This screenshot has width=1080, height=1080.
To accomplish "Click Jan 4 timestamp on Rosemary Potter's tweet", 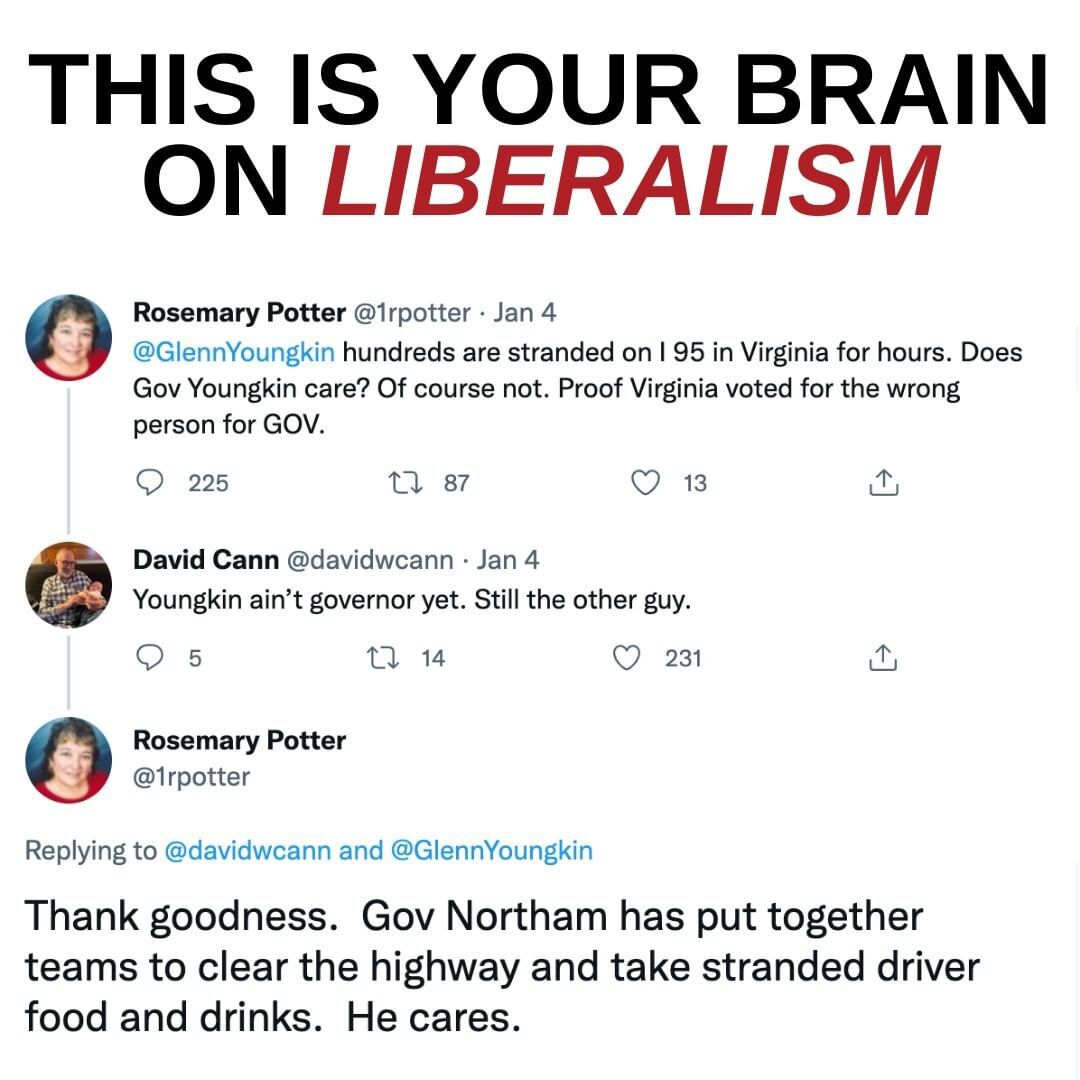I will click(524, 313).
